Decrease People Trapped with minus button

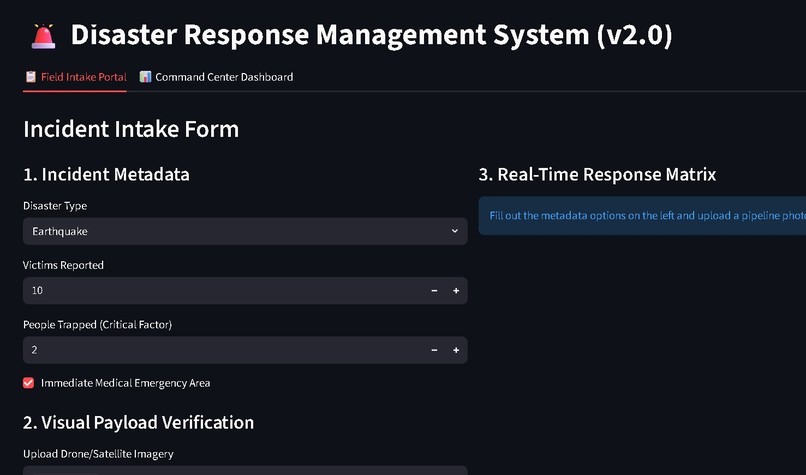pyautogui.click(x=434, y=350)
